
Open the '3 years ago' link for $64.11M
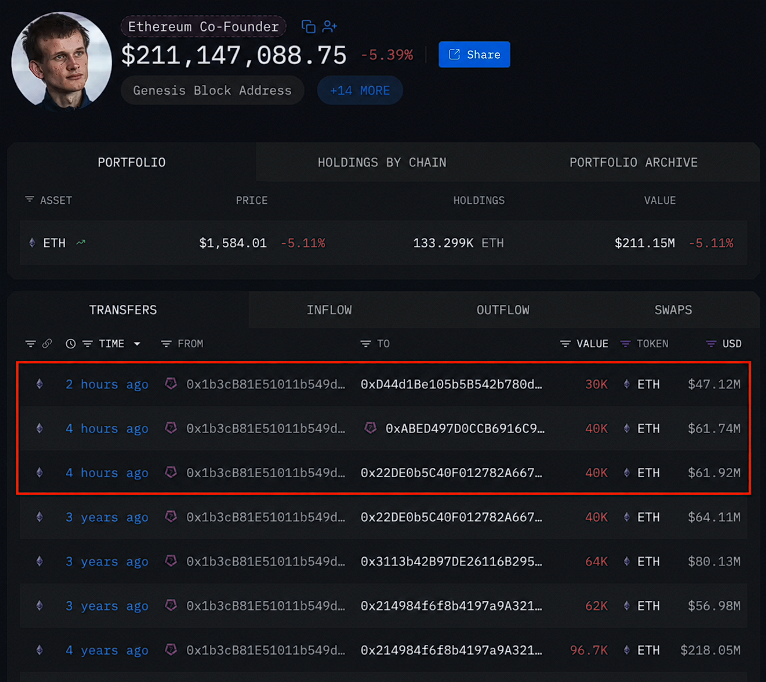pos(107,517)
